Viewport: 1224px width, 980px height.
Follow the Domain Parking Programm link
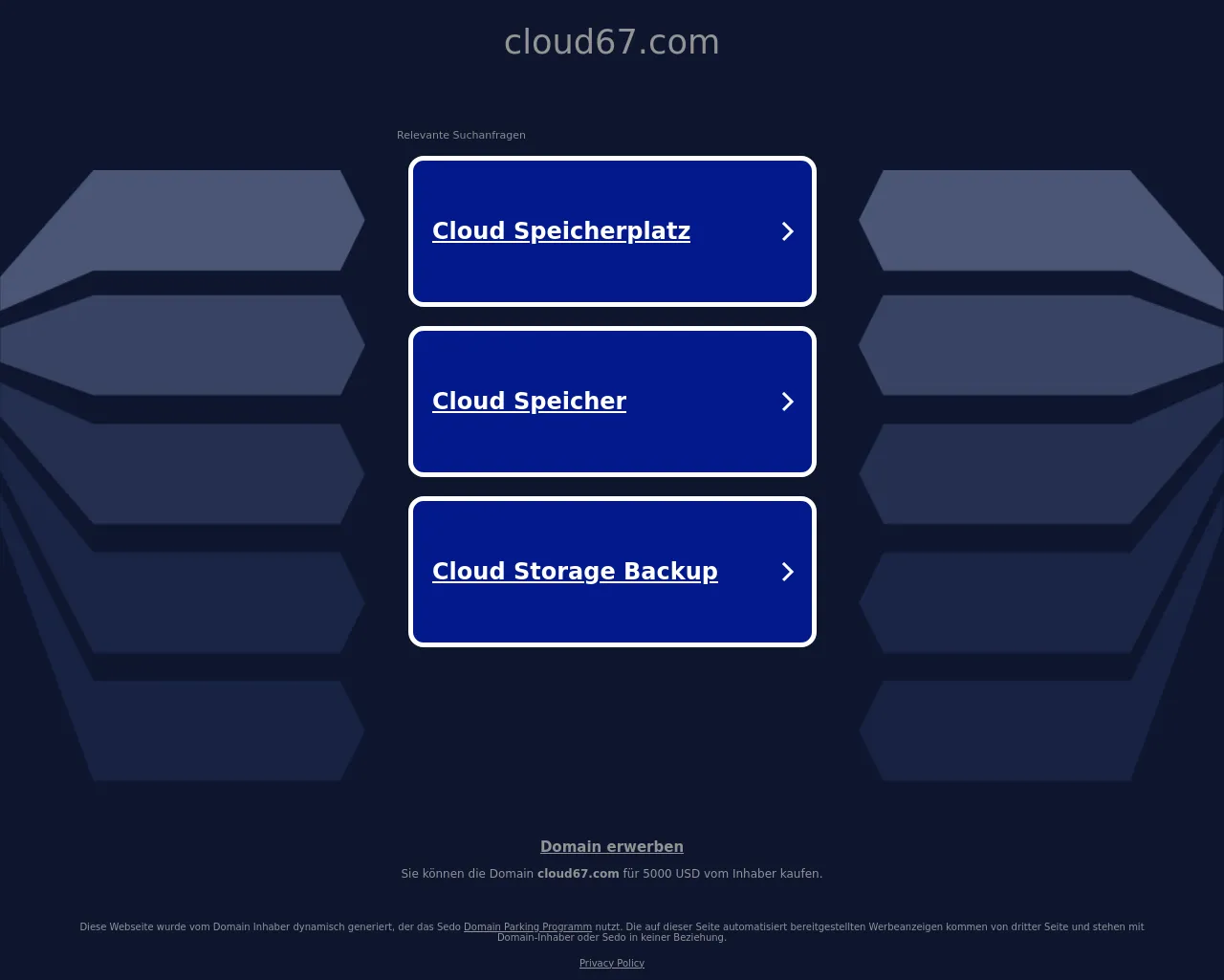point(528,926)
